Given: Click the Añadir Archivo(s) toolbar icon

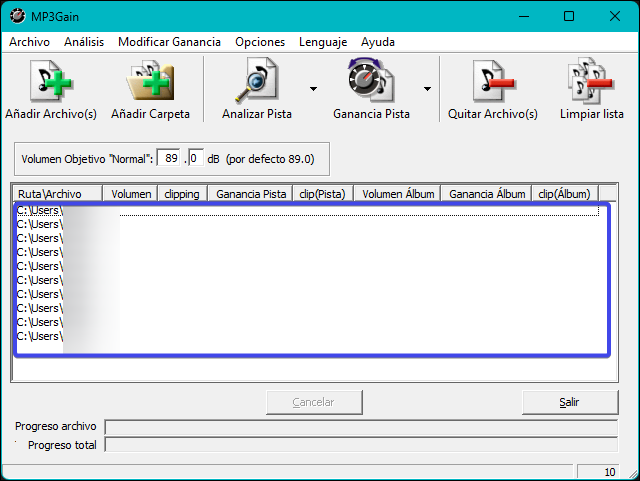Looking at the screenshot, I should click(51, 81).
